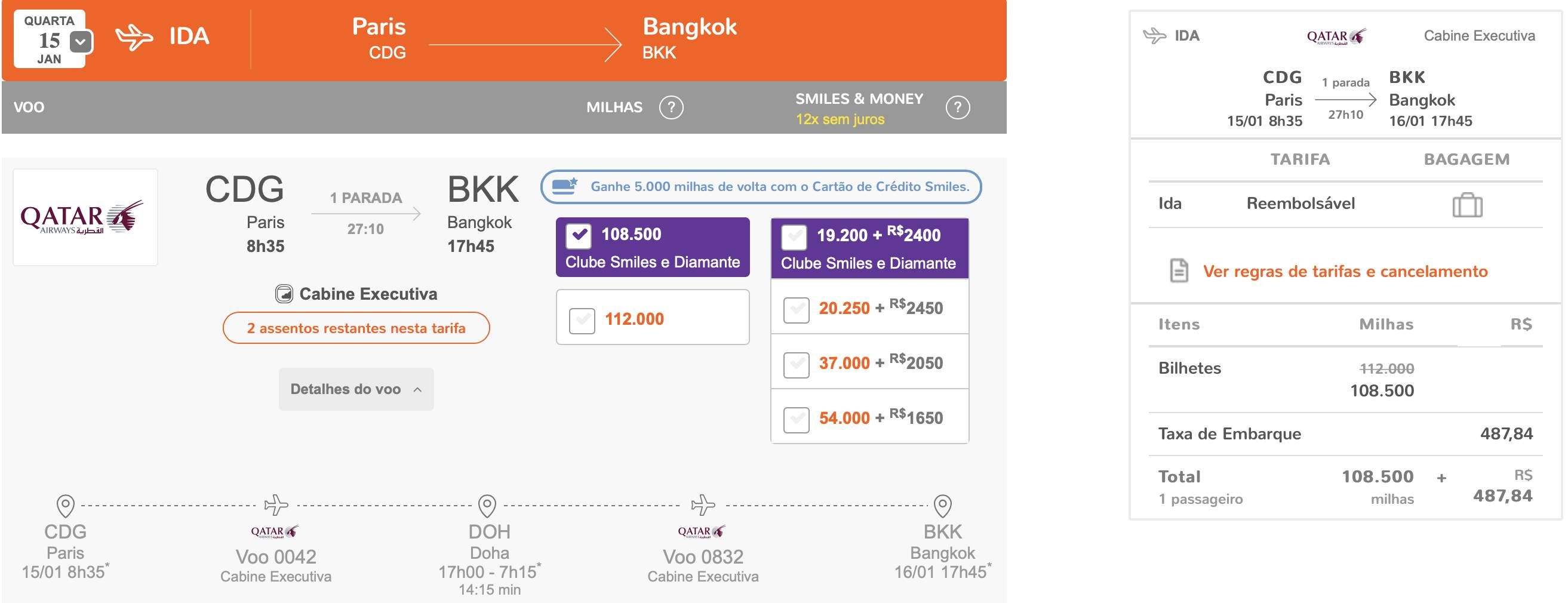Select the 19.200 + R$2400 fare checkbox
The image size is (1568, 603).
tap(794, 236)
